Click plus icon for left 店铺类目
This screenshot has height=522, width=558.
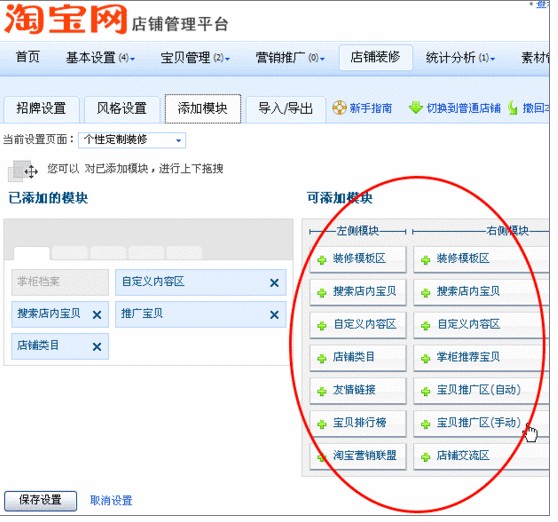[322, 358]
